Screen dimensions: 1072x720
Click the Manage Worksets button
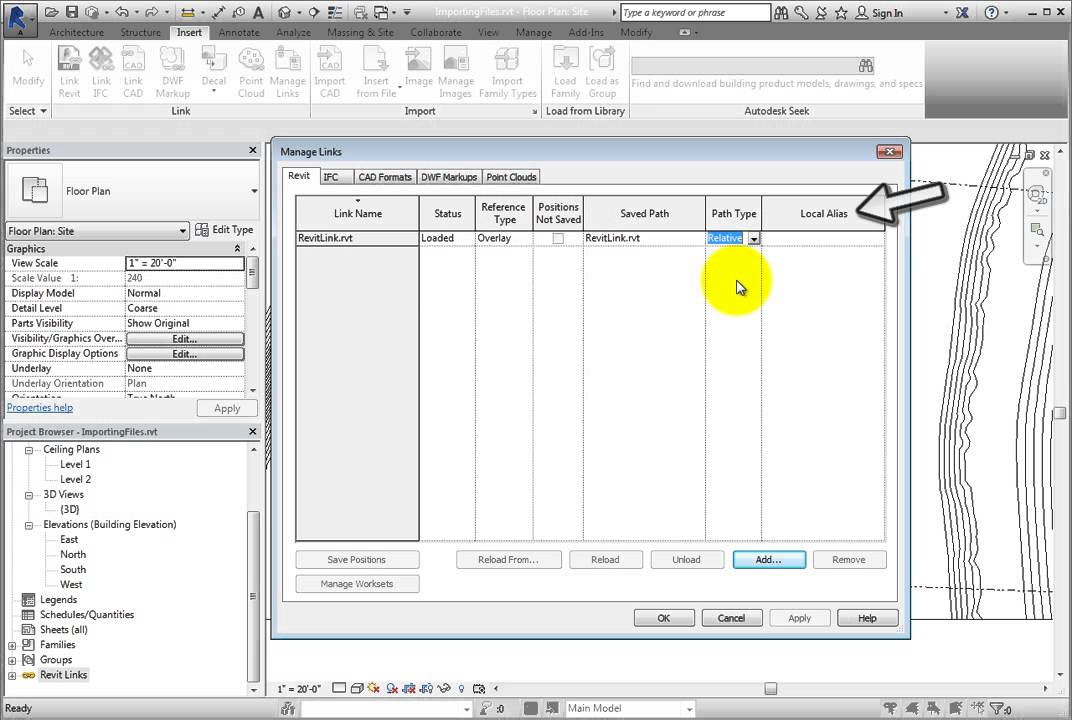pyautogui.click(x=357, y=584)
